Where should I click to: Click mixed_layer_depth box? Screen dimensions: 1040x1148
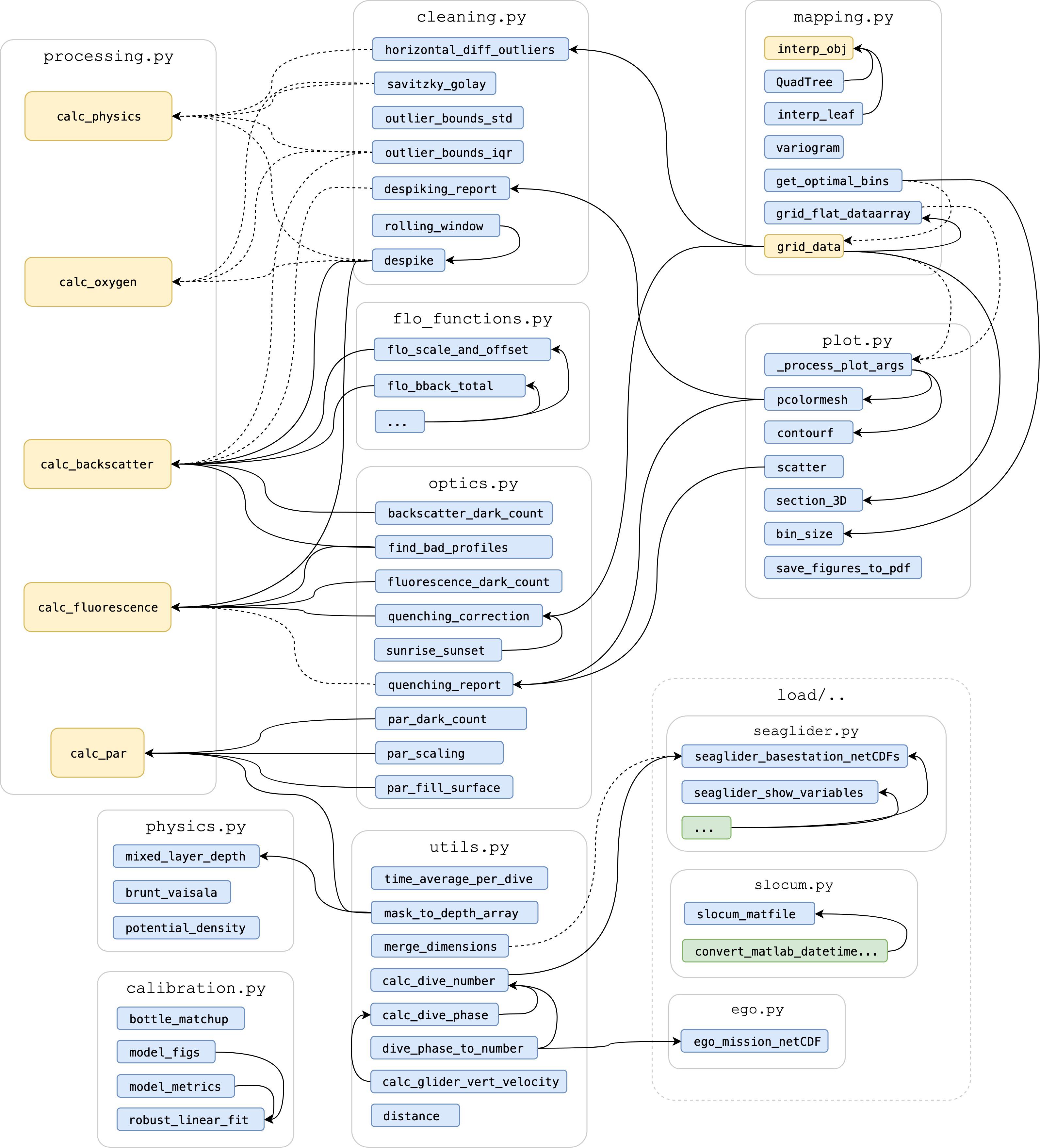pyautogui.click(x=186, y=856)
